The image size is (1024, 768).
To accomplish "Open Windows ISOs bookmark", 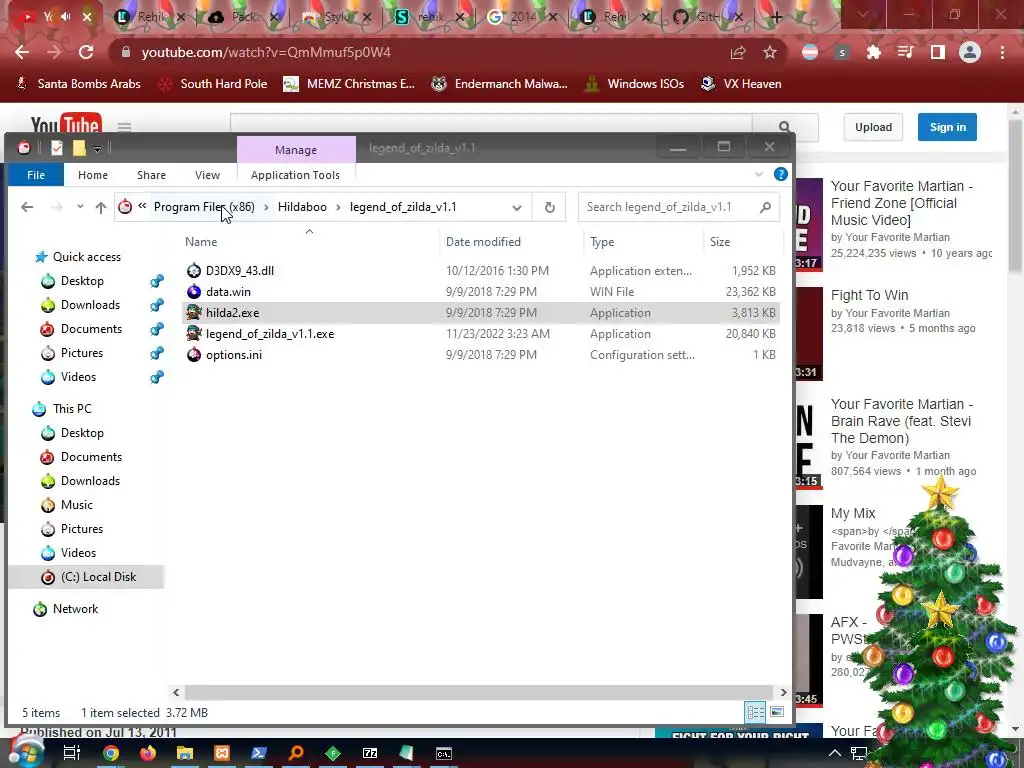I will pyautogui.click(x=634, y=84).
